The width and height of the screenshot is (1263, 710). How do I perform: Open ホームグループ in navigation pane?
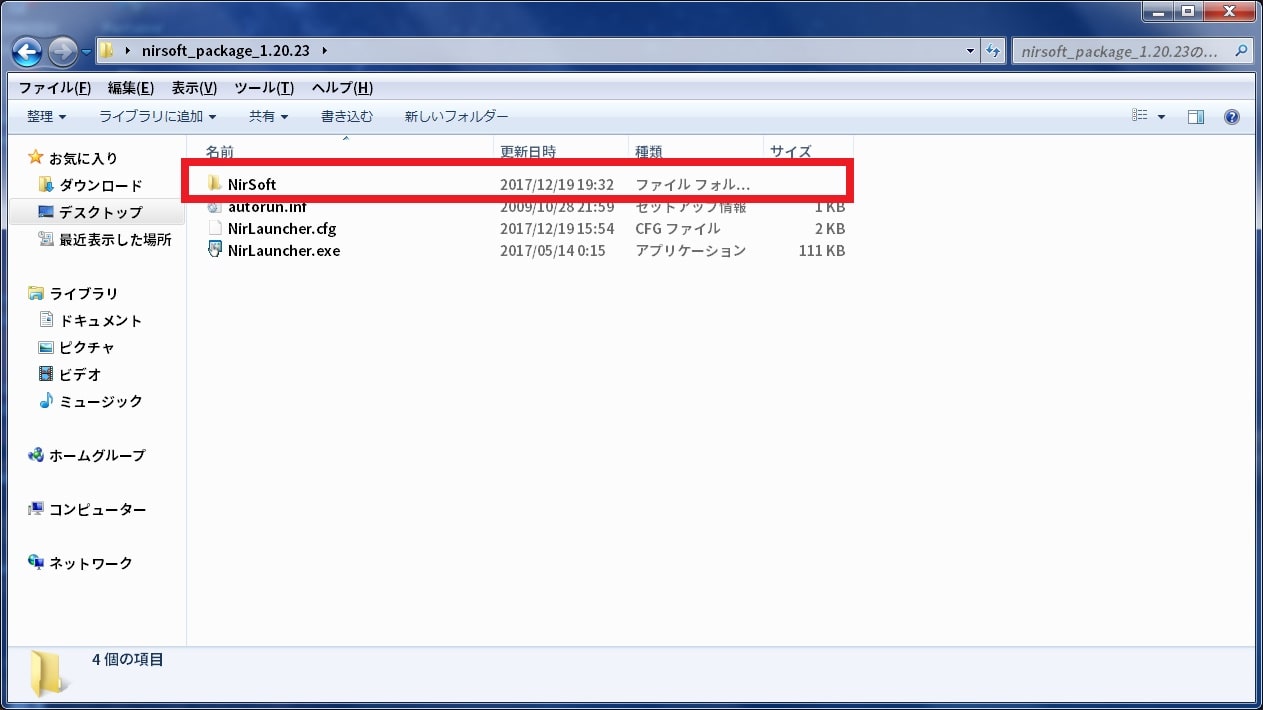click(97, 455)
